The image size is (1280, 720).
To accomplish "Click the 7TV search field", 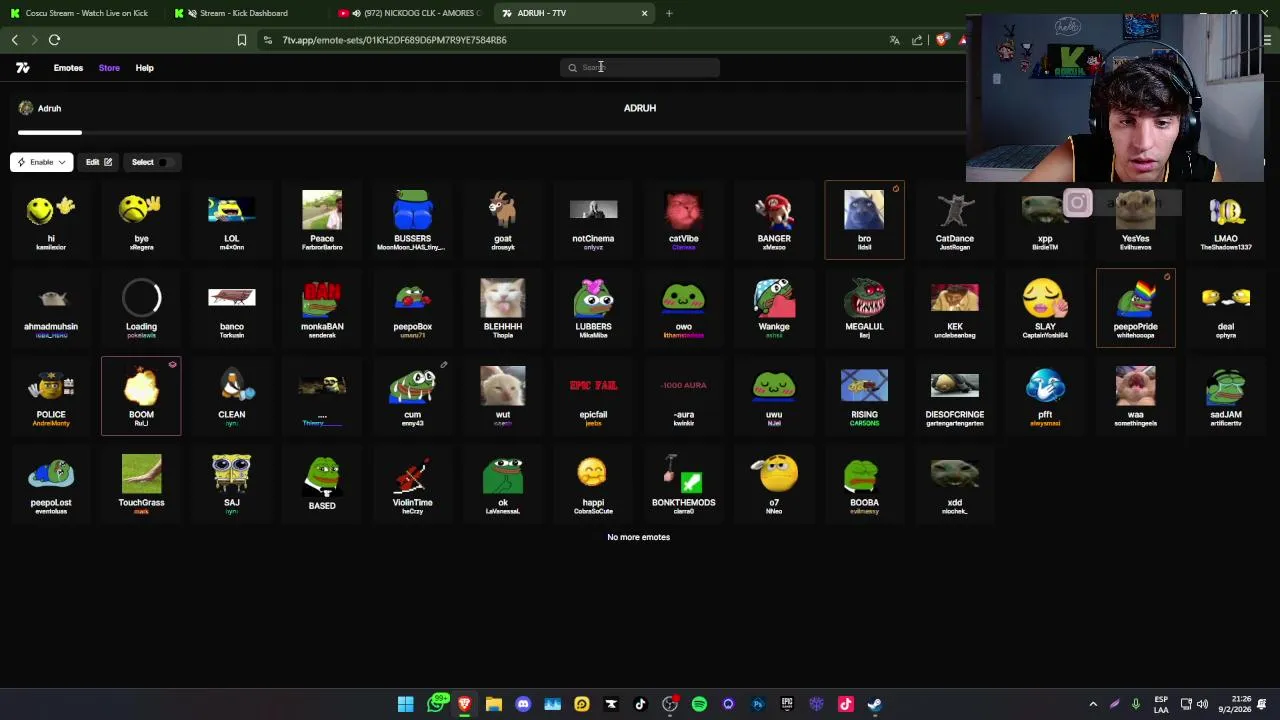I will 640,67.
